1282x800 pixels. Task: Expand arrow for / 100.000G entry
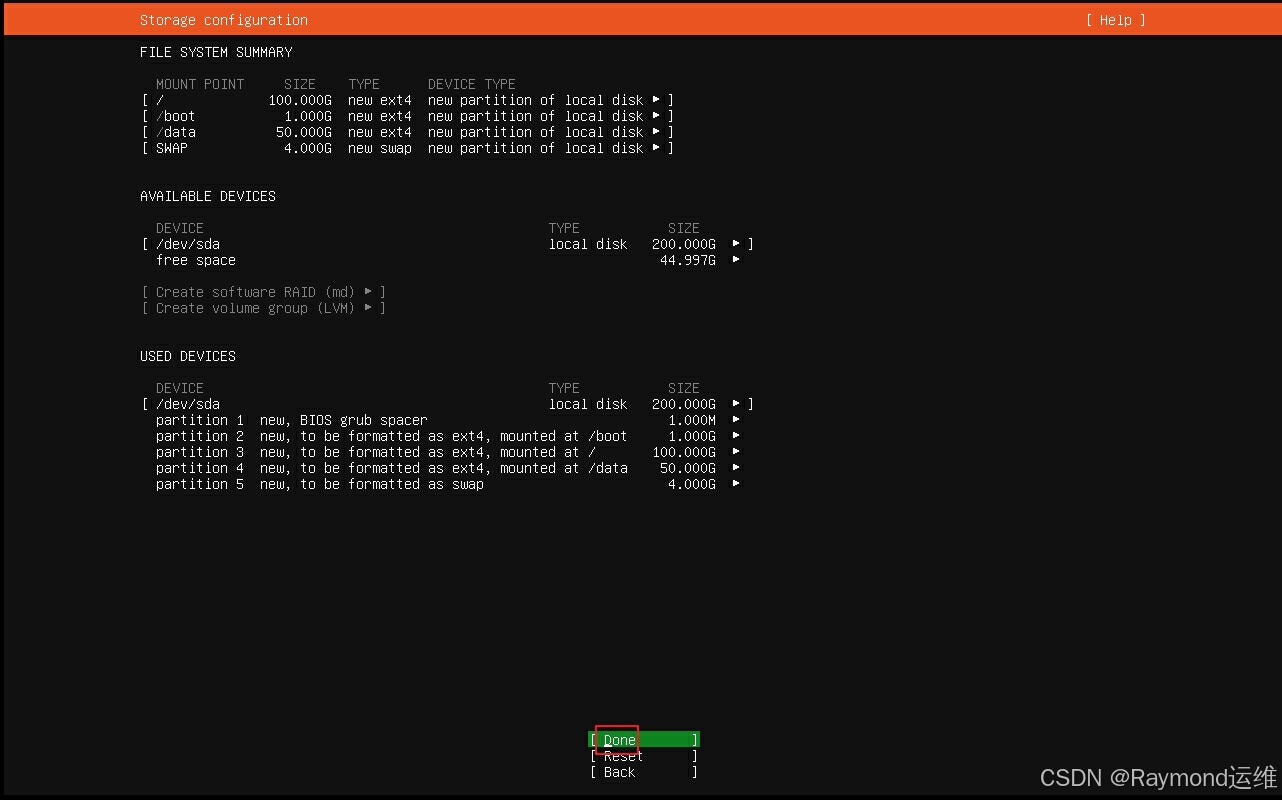tap(656, 100)
